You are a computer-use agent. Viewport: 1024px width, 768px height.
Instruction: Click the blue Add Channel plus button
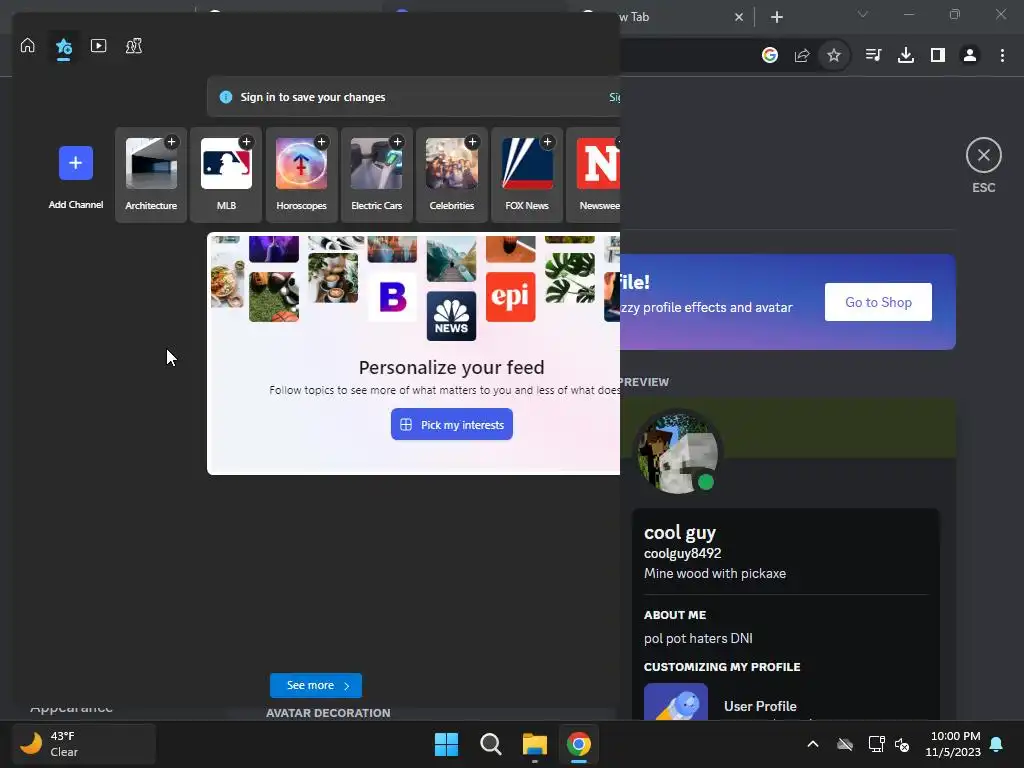point(76,163)
